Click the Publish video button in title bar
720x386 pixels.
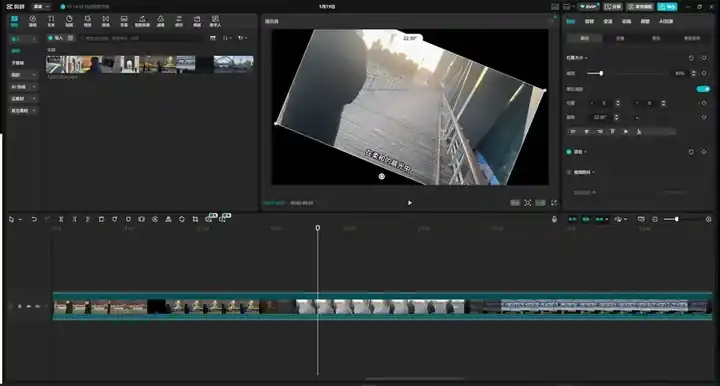pos(640,6)
